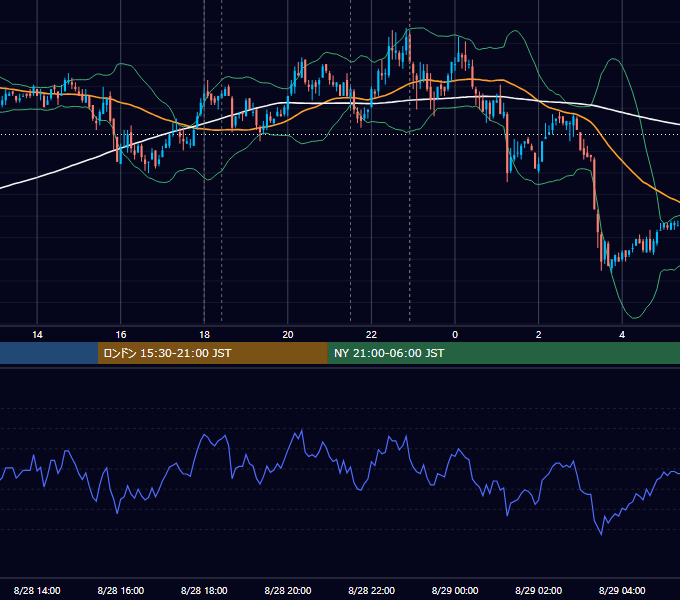Image resolution: width=680 pixels, height=600 pixels.
Task: Click the hour label 22 on the upper axis
Action: pos(371,335)
